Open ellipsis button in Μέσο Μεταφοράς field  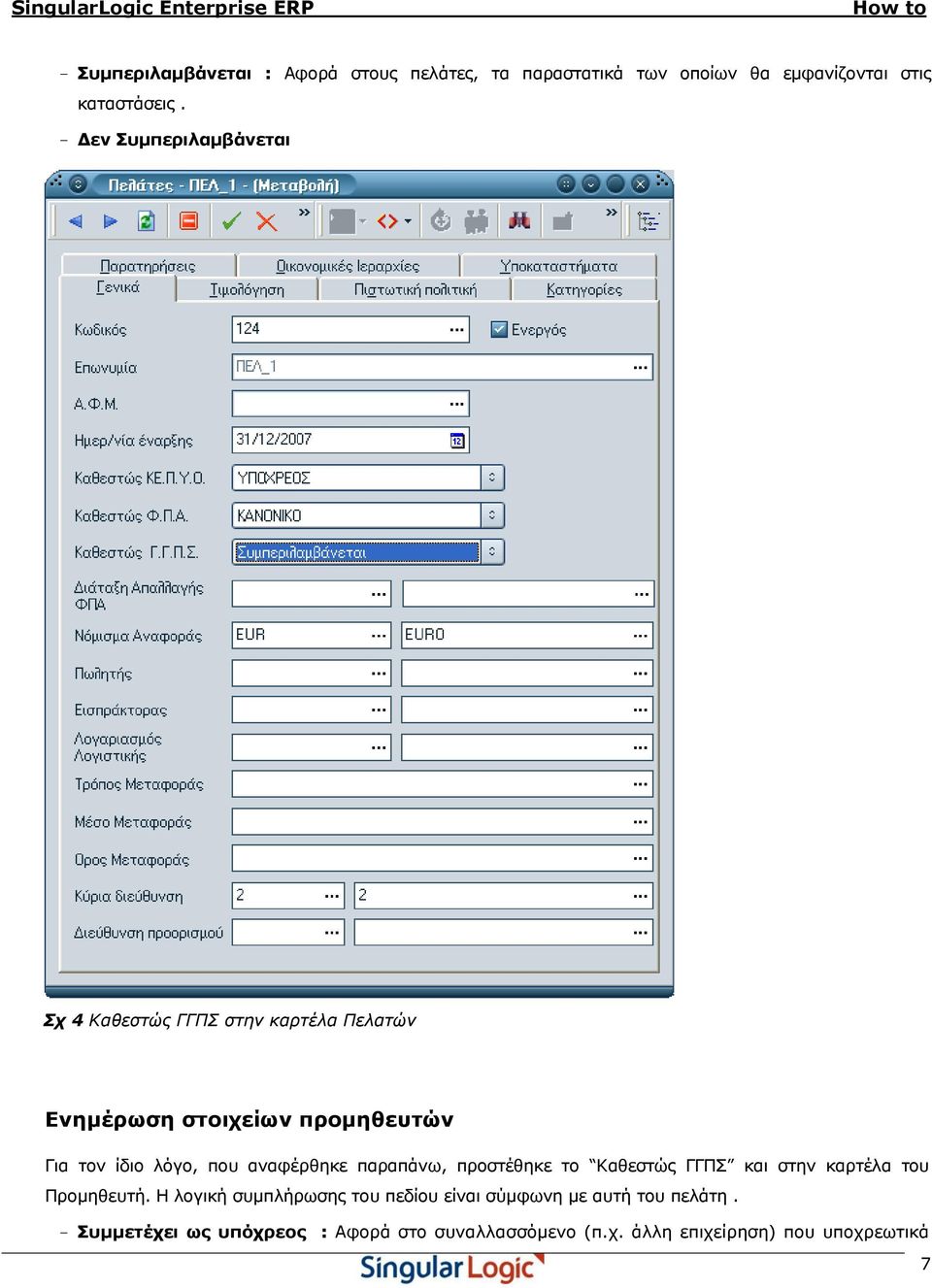point(641,822)
